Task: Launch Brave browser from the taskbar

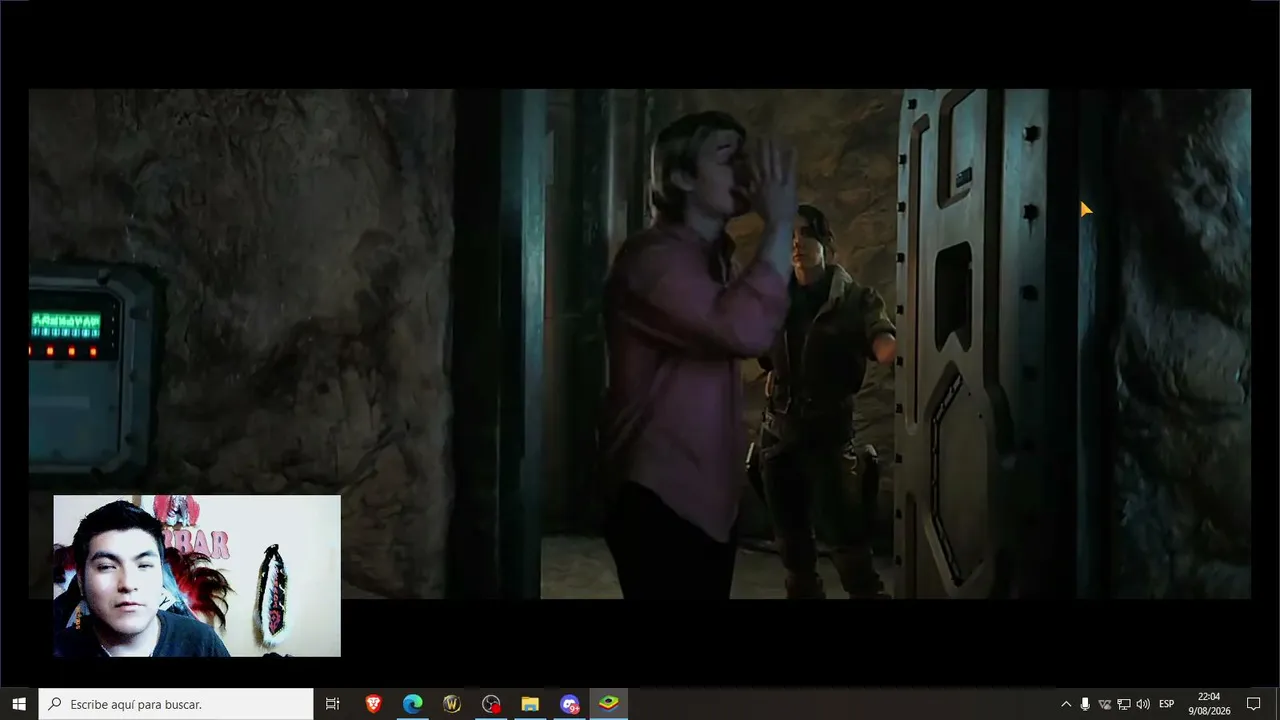Action: pos(373,704)
